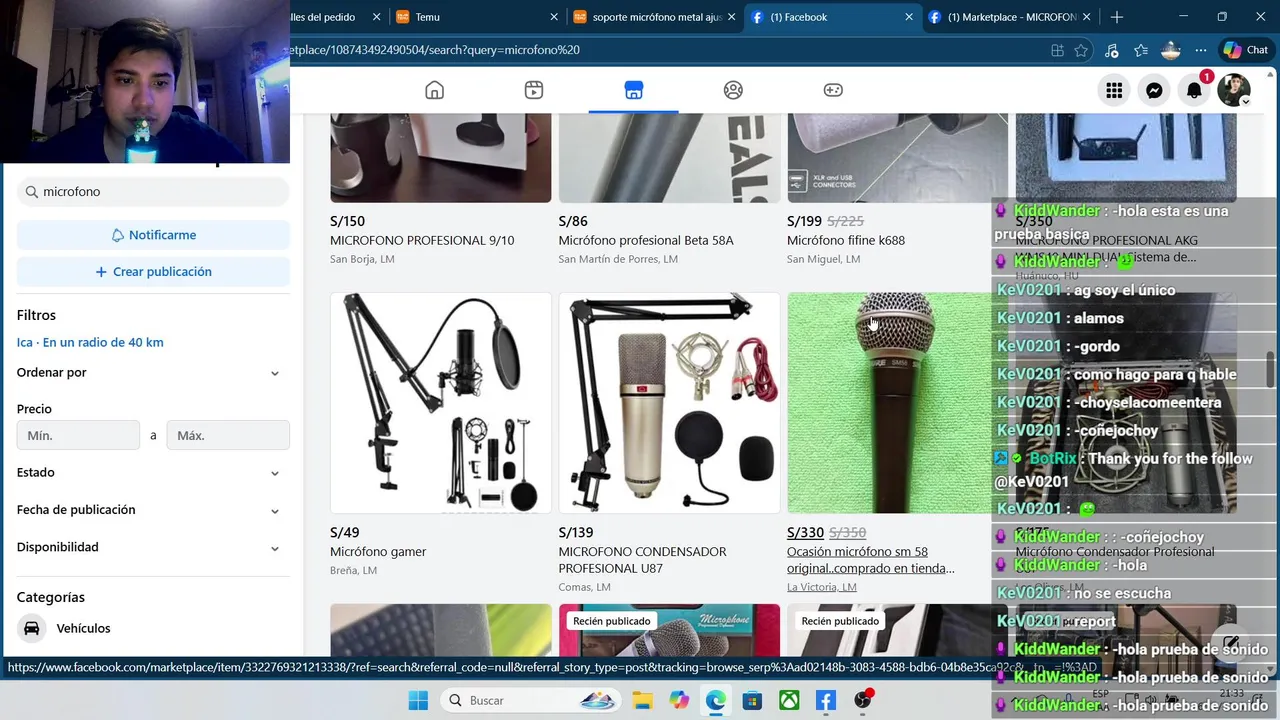Add this page to favorites star

coord(1081,50)
